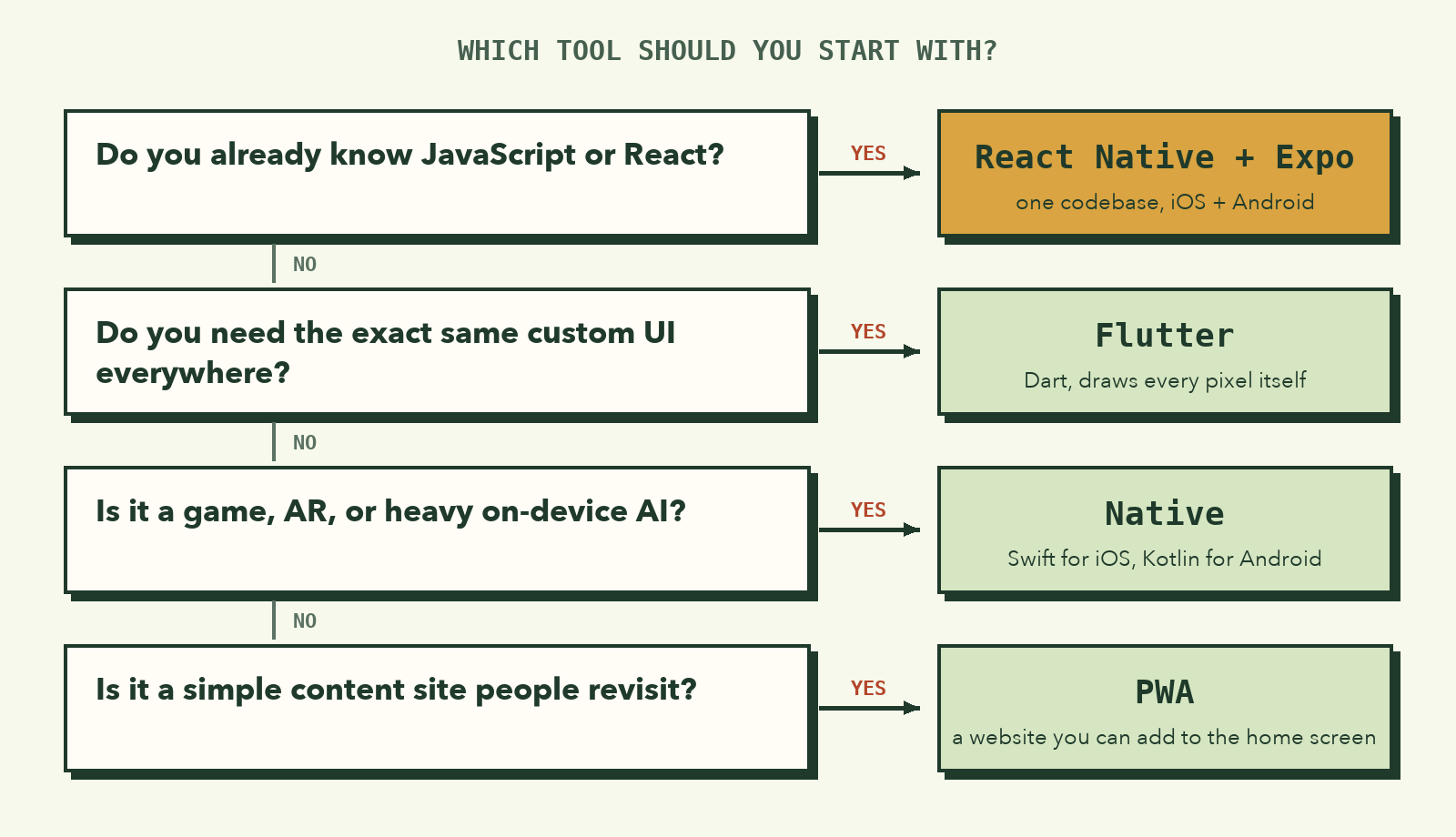Image resolution: width=1456 pixels, height=837 pixels.
Task: Click 'a website you can add to the home screen'
Action: 1165,737
